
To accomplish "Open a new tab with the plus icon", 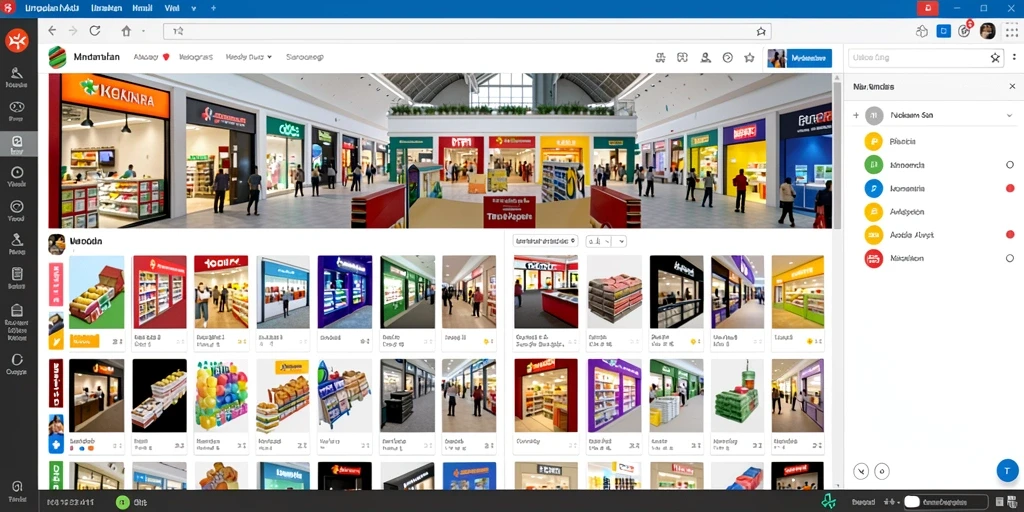I will tap(214, 8).
